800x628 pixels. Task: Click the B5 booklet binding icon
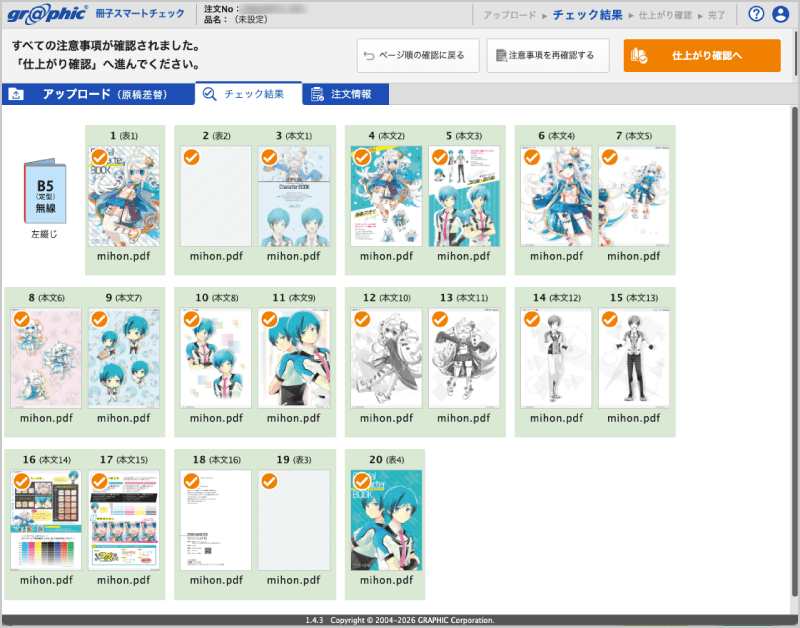[x=45, y=191]
